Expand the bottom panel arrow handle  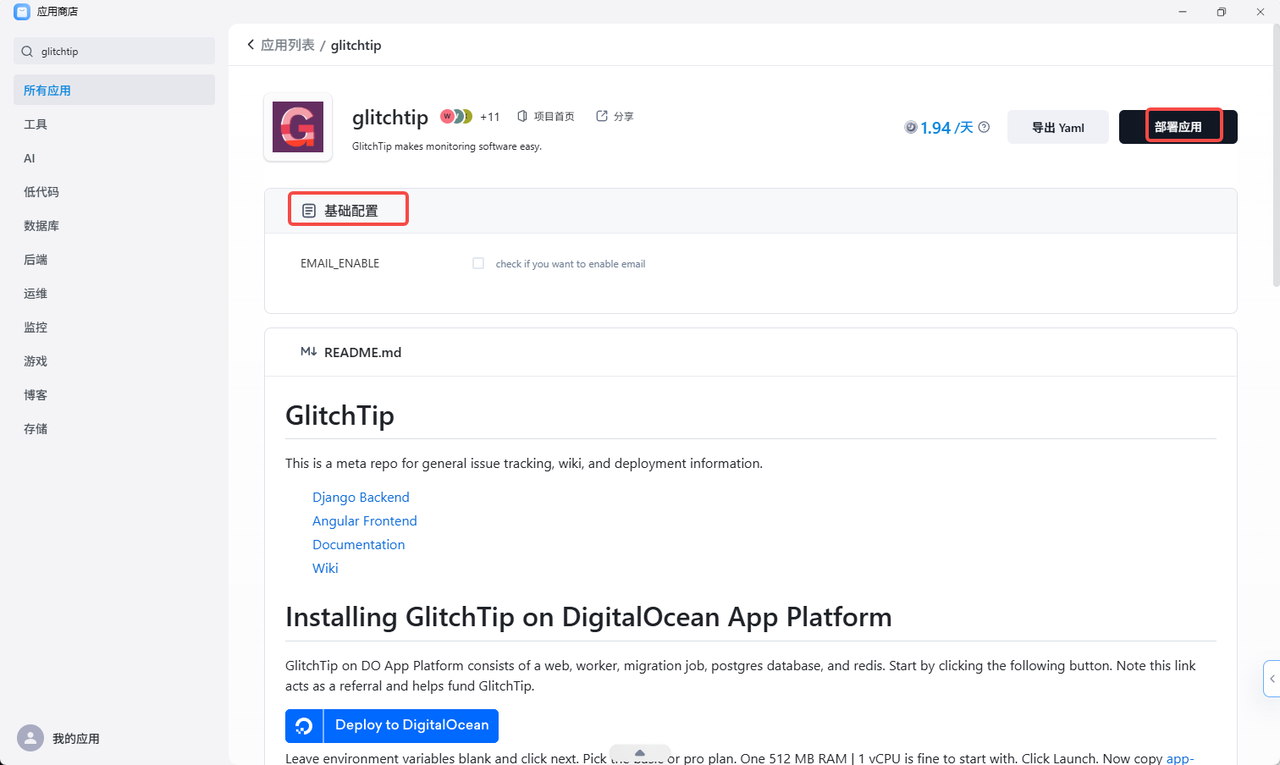pos(640,754)
